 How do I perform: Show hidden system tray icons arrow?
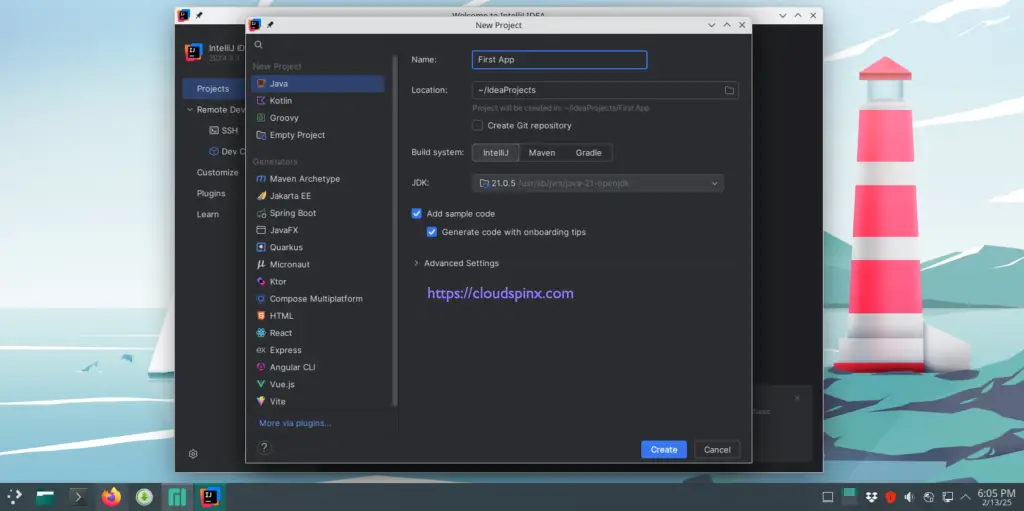click(965, 497)
